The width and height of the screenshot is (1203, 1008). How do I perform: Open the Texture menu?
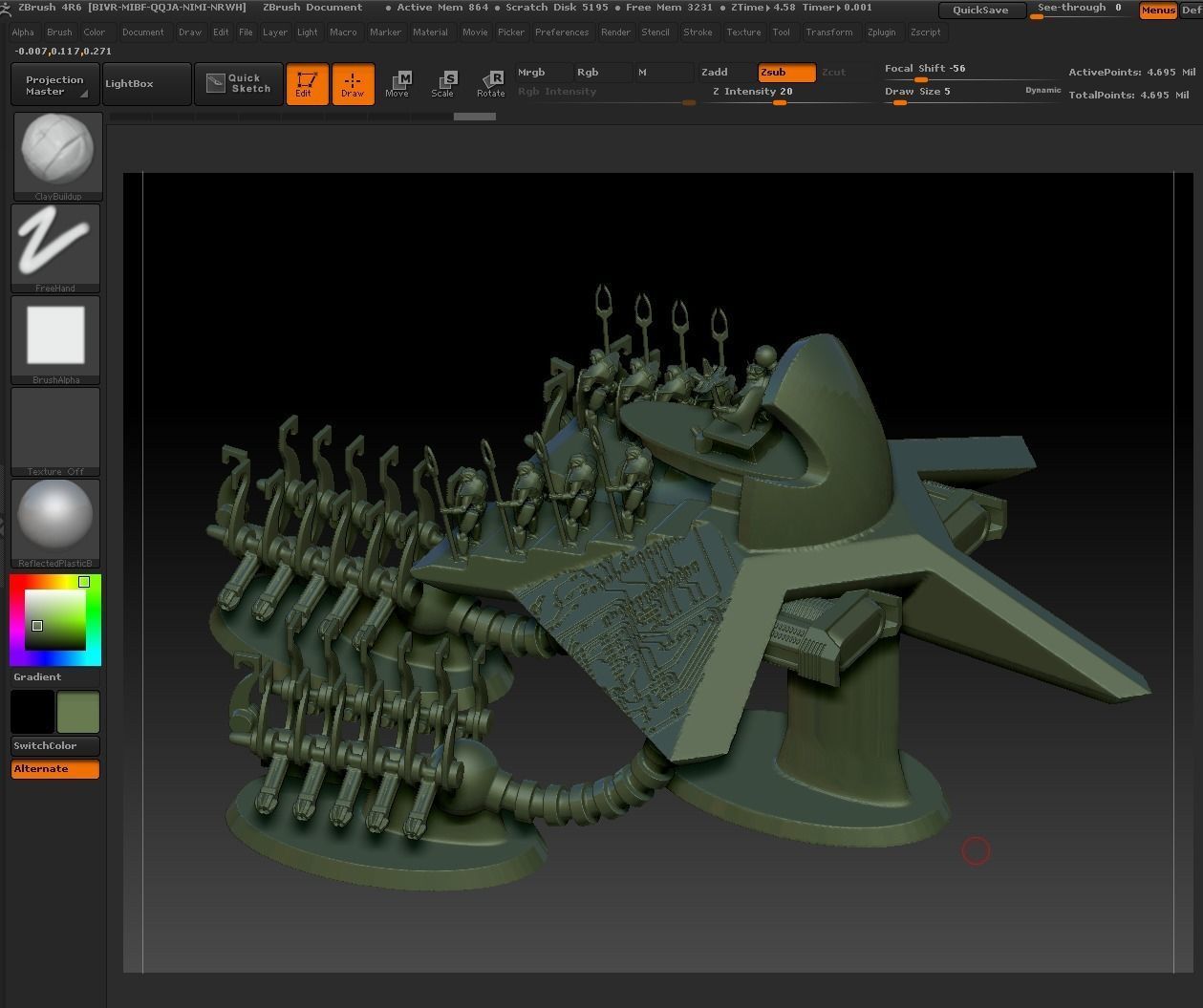click(x=743, y=32)
